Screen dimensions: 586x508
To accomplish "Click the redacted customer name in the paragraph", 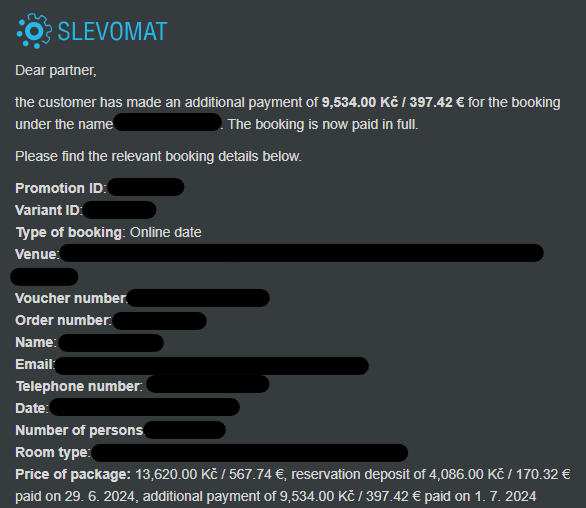I will [167, 122].
